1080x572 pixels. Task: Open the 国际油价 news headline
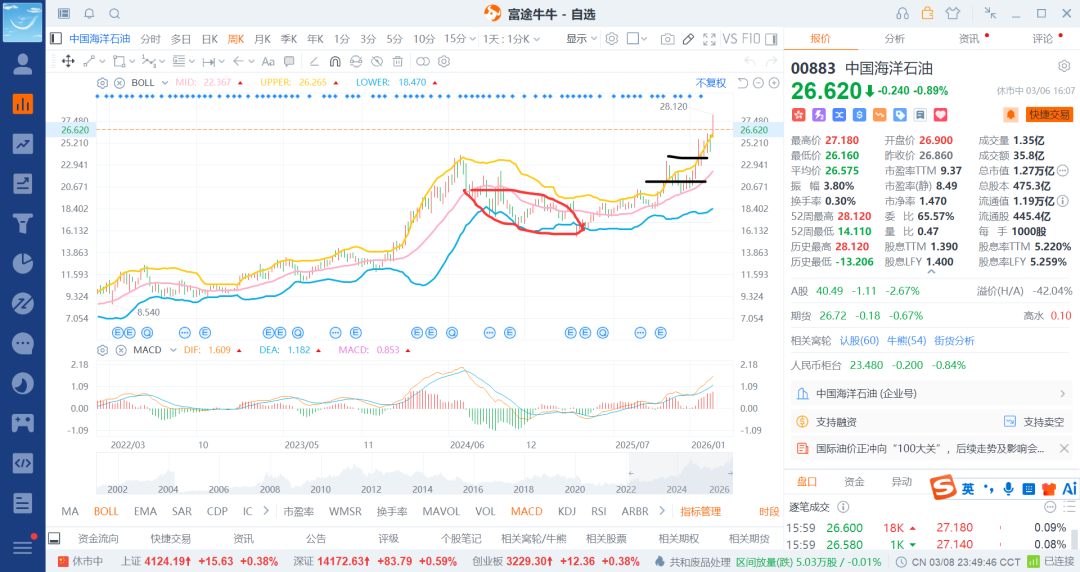[x=930, y=449]
